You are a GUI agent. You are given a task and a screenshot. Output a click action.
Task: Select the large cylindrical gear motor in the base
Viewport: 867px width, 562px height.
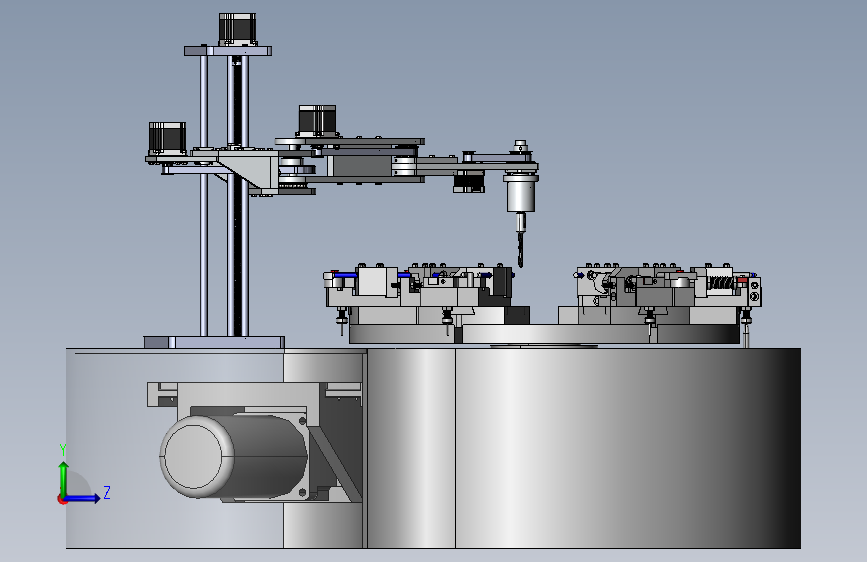point(234,456)
